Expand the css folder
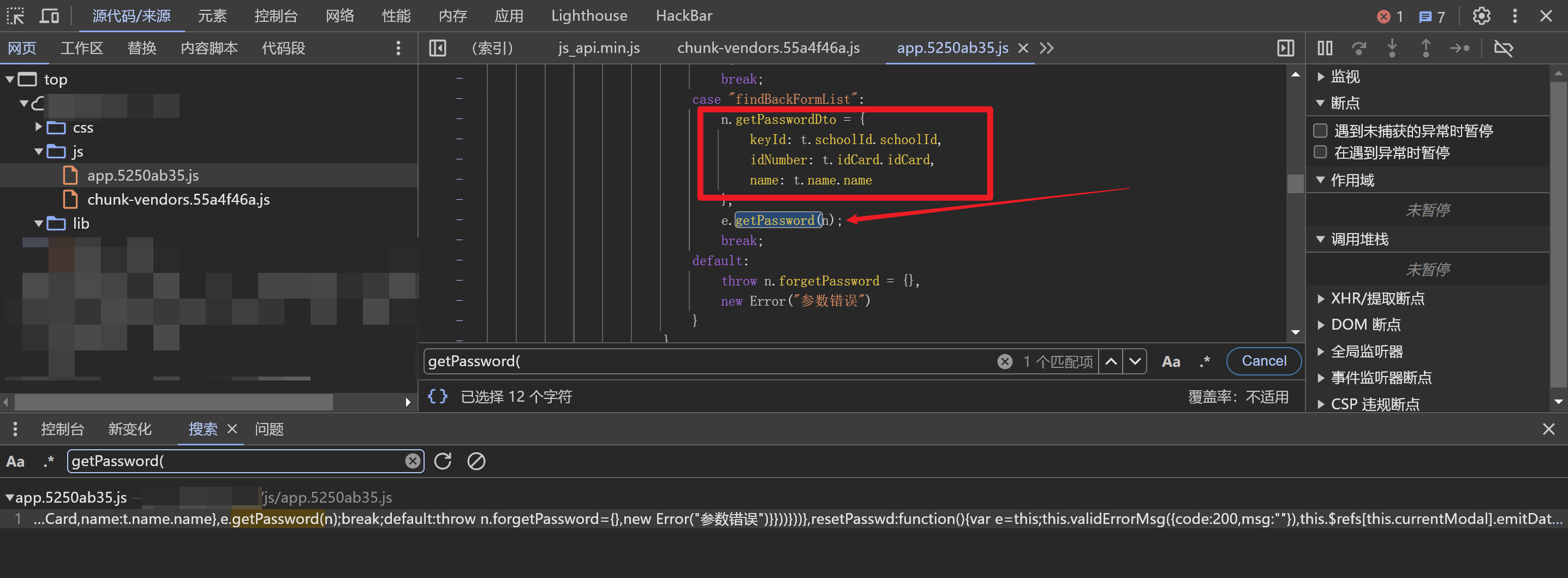Image resolution: width=1568 pixels, height=578 pixels. coord(38,127)
